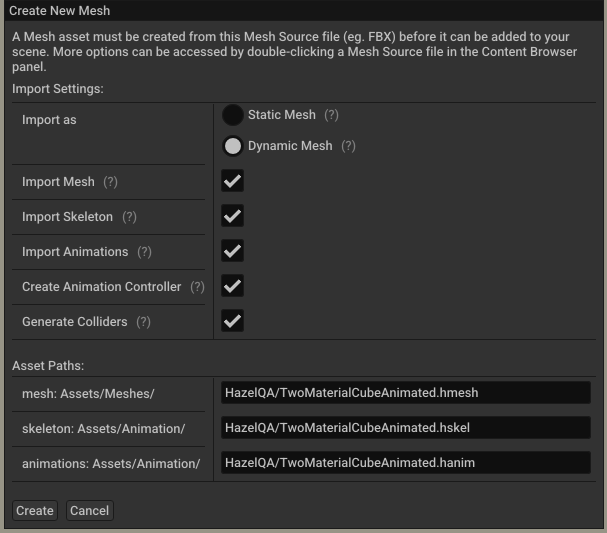Click the (?) hint next to Import Skeleton

(x=129, y=217)
